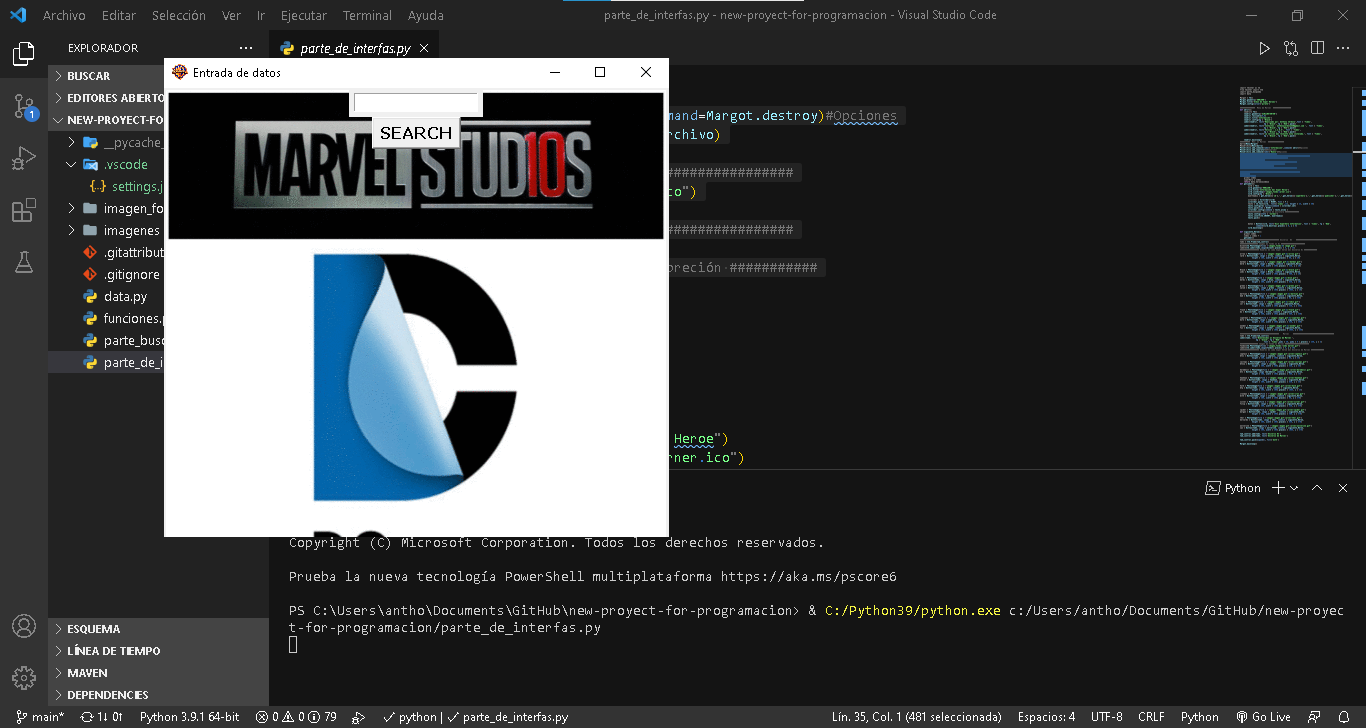The height and width of the screenshot is (728, 1366).
Task: Open the Source Control view
Action: click(x=24, y=106)
